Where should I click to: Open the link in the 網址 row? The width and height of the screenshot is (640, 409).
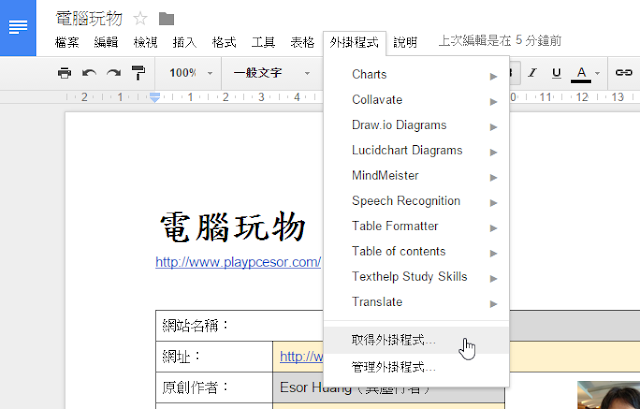pyautogui.click(x=301, y=357)
